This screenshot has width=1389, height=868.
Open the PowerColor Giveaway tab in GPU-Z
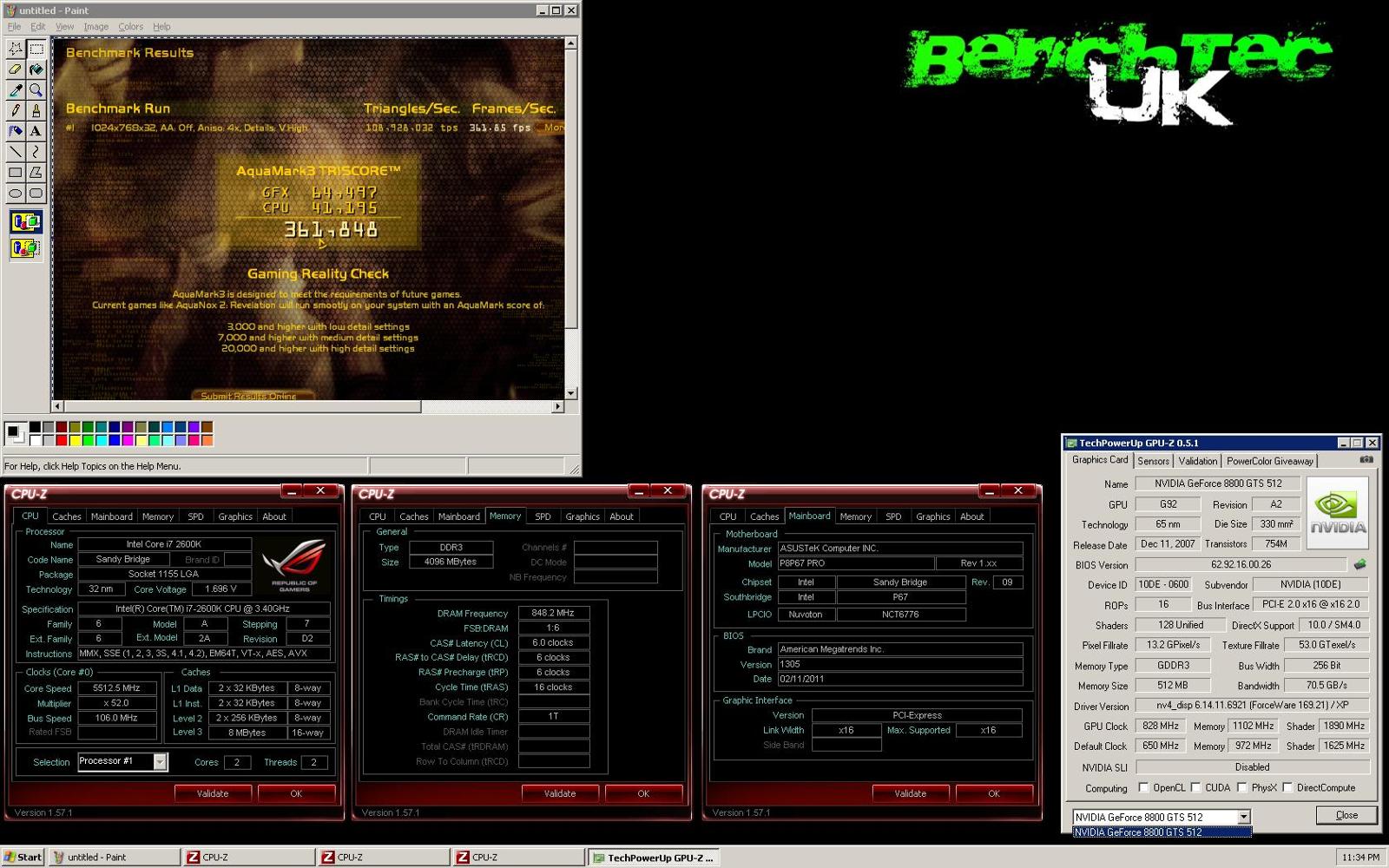point(1269,461)
